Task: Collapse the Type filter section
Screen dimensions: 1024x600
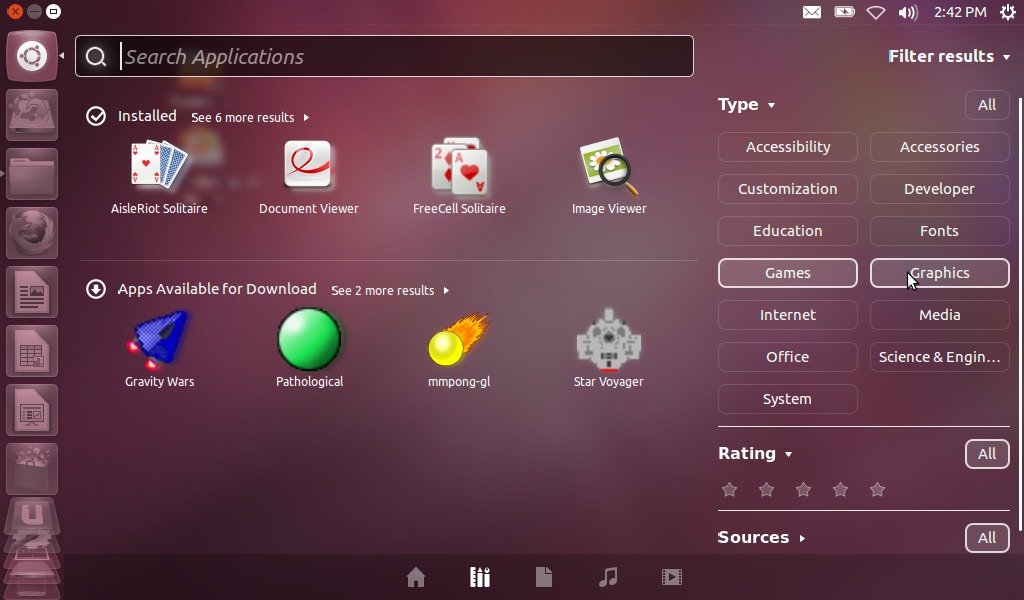Action: coord(746,104)
